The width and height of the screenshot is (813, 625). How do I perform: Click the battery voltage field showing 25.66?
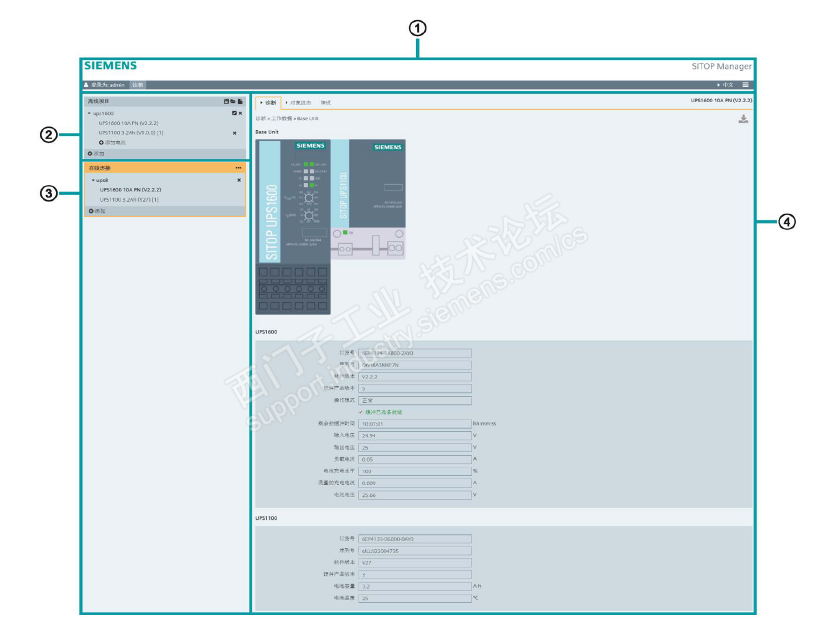click(x=415, y=495)
